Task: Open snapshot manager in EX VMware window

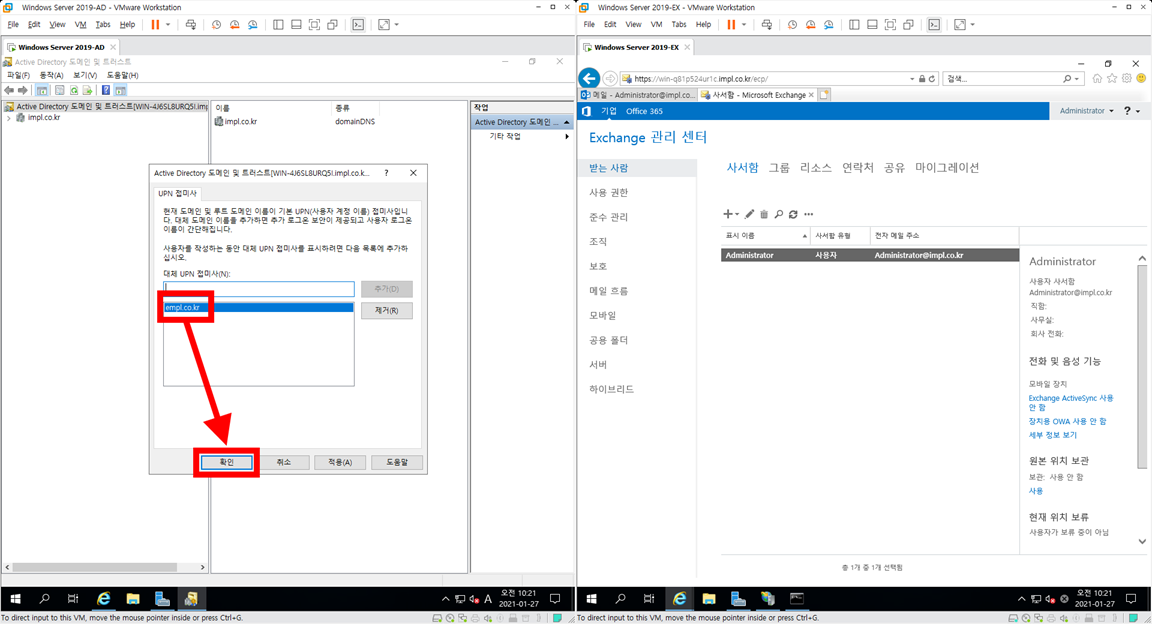Action: pyautogui.click(x=829, y=24)
